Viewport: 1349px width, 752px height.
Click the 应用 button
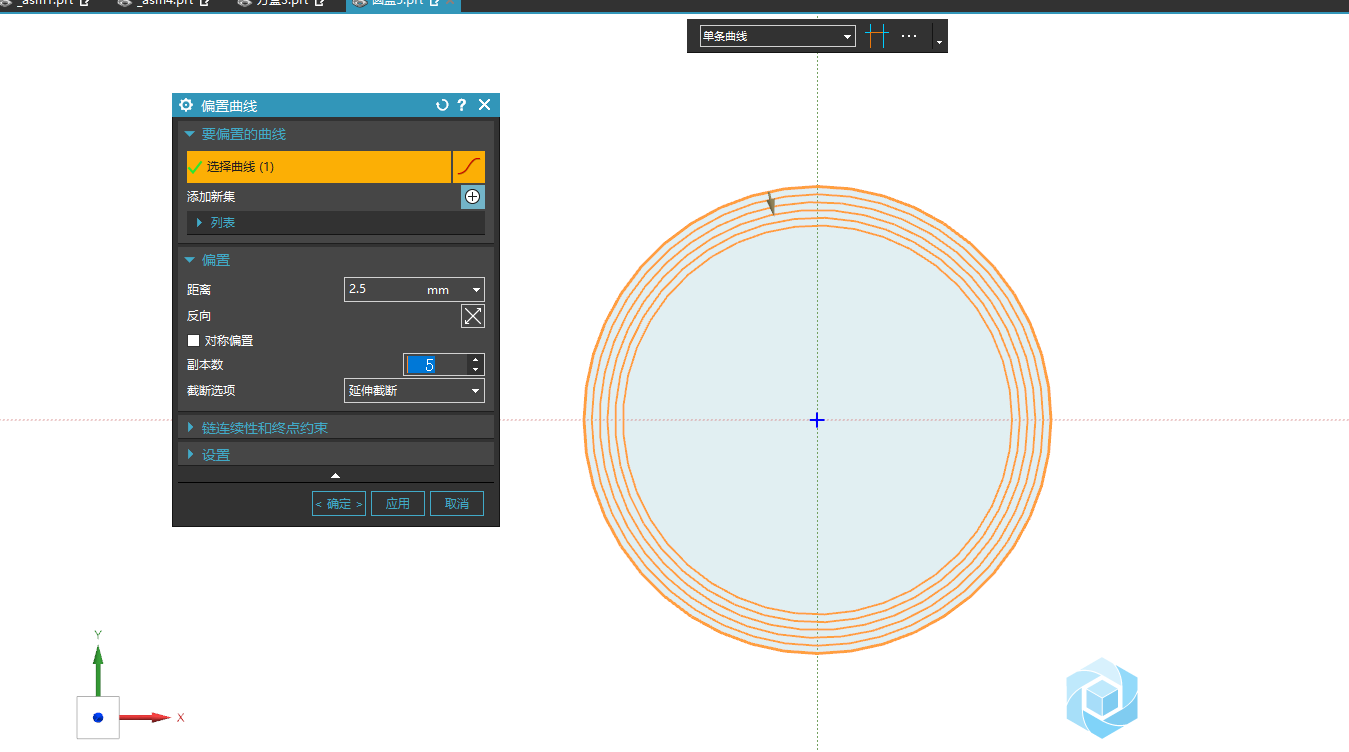click(398, 504)
